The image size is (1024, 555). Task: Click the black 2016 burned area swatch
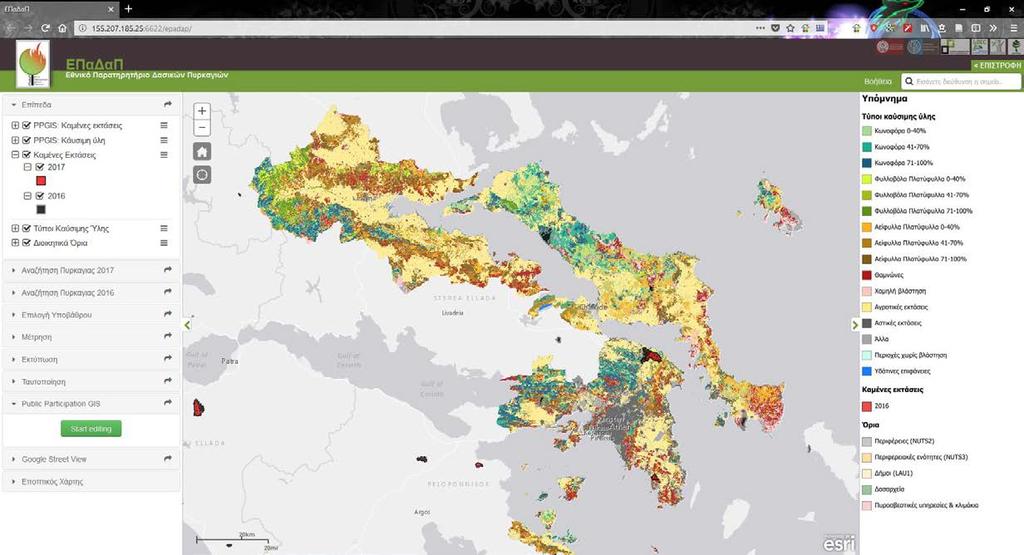pyautogui.click(x=40, y=210)
